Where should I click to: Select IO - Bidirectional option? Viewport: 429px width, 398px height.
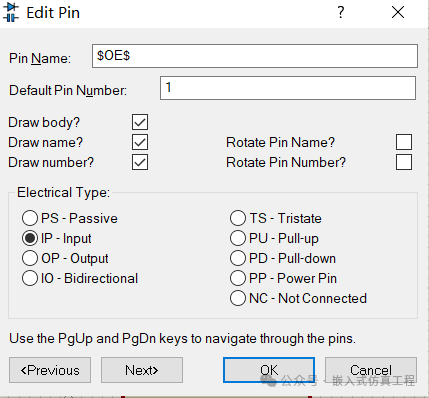point(30,278)
